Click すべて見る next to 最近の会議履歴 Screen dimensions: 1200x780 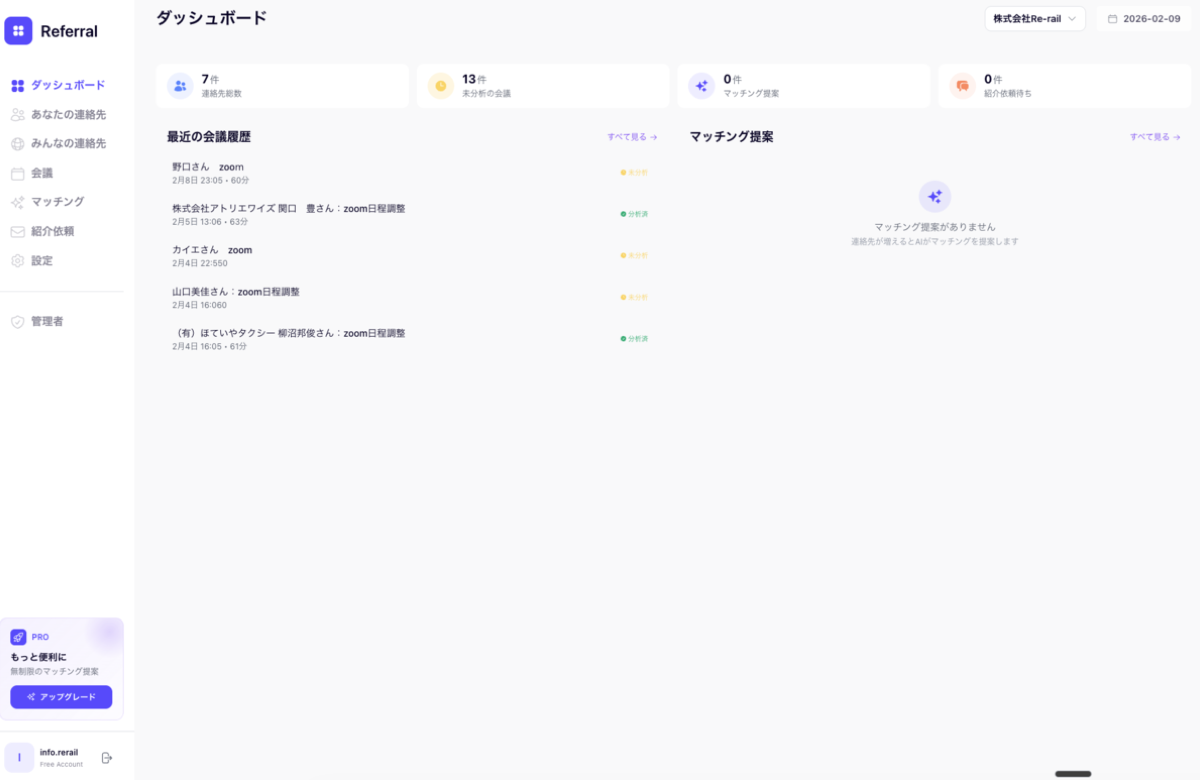click(x=630, y=136)
